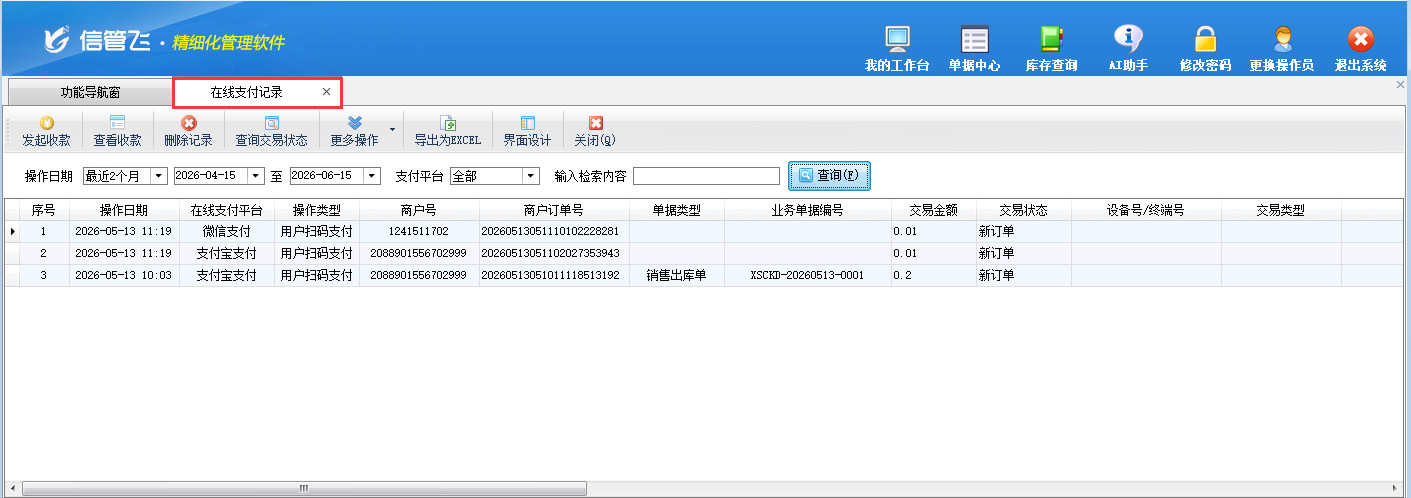Click 更换操作员 switch operator icon
Screen dimensions: 1411x498
point(1282,49)
